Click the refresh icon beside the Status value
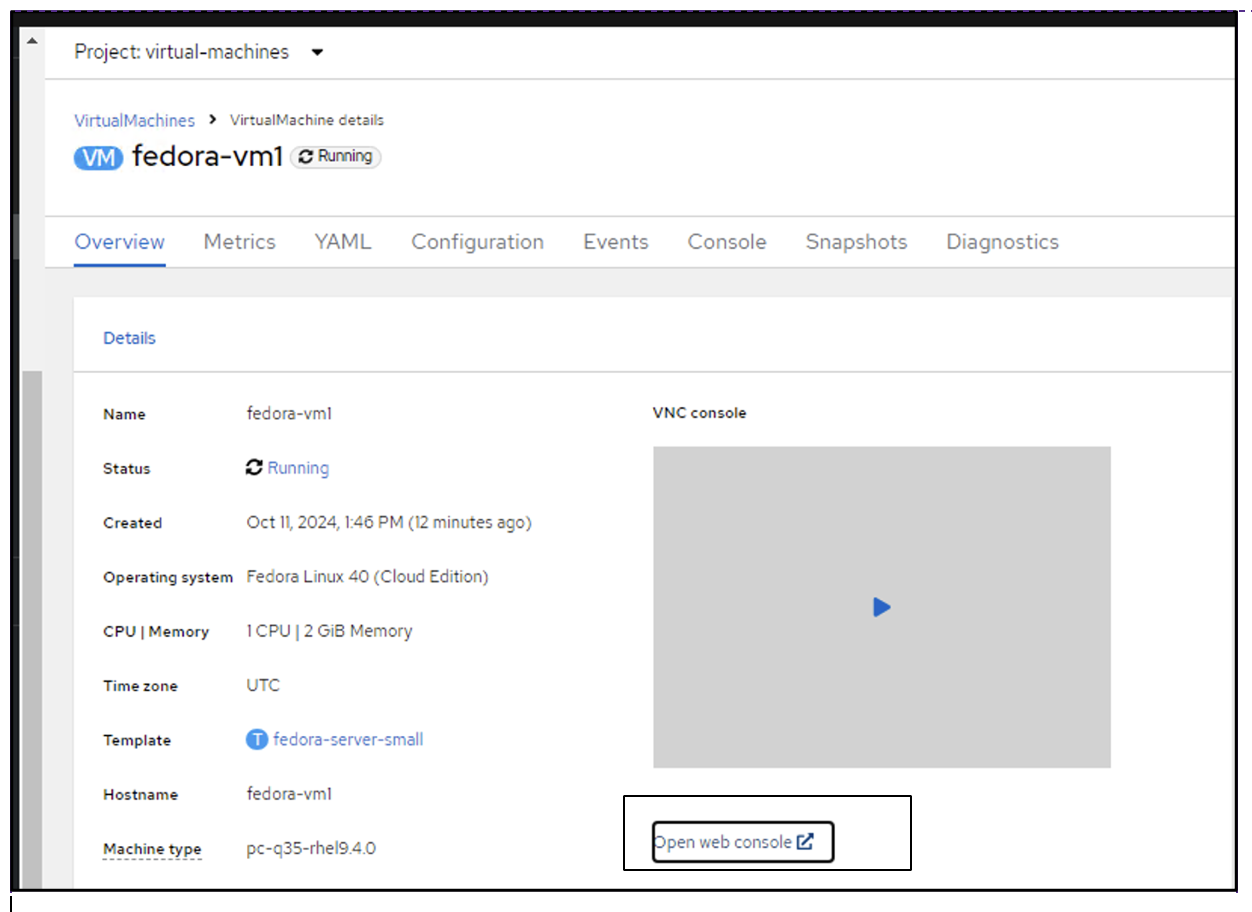Image resolution: width=1252 pixels, height=912 pixels. [x=253, y=467]
